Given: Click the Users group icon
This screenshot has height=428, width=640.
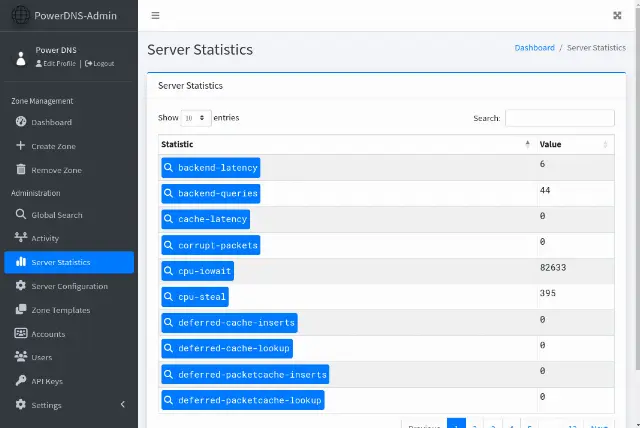Looking at the screenshot, I should (21, 356).
